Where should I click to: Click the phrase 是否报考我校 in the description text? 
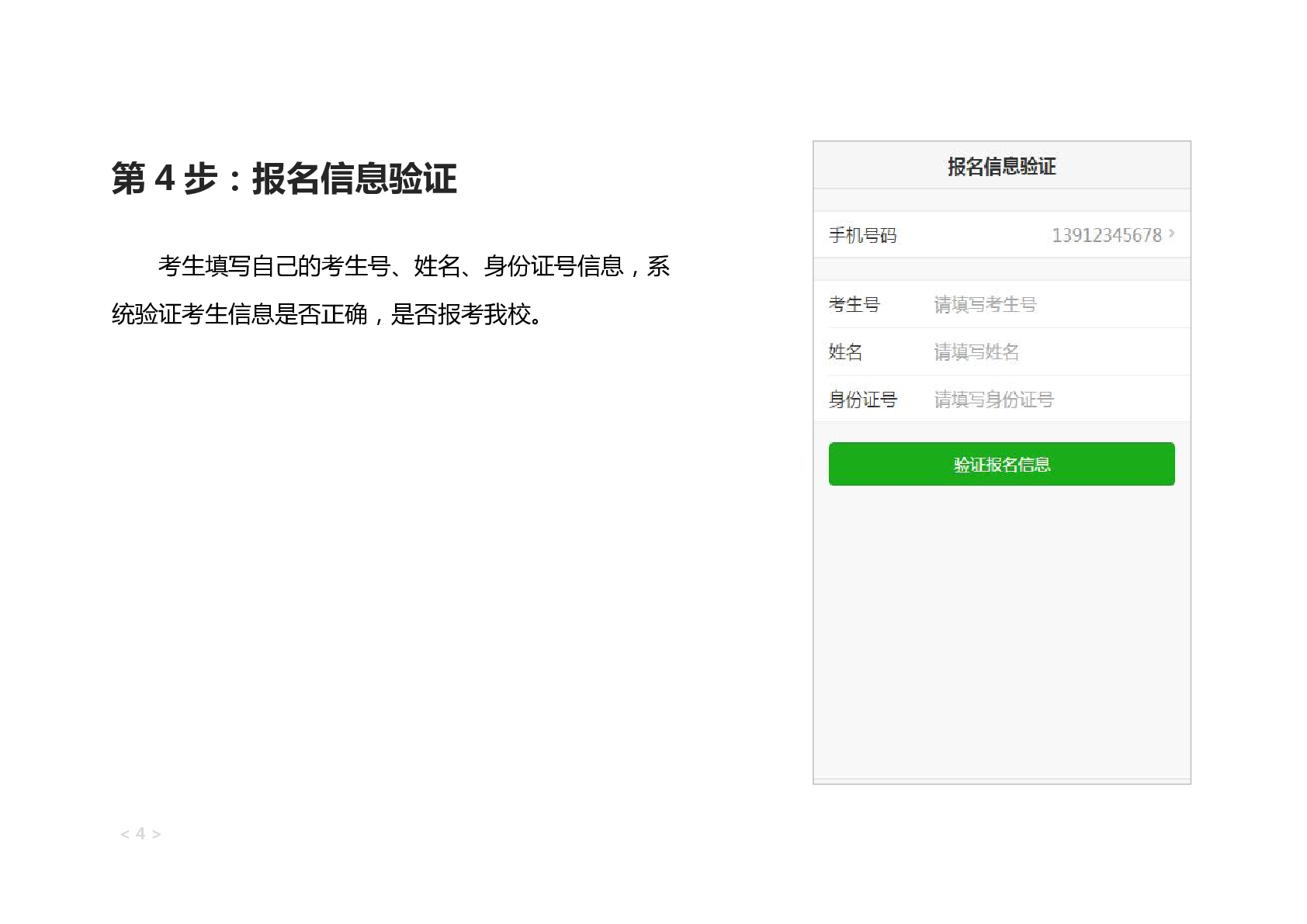pos(461,314)
